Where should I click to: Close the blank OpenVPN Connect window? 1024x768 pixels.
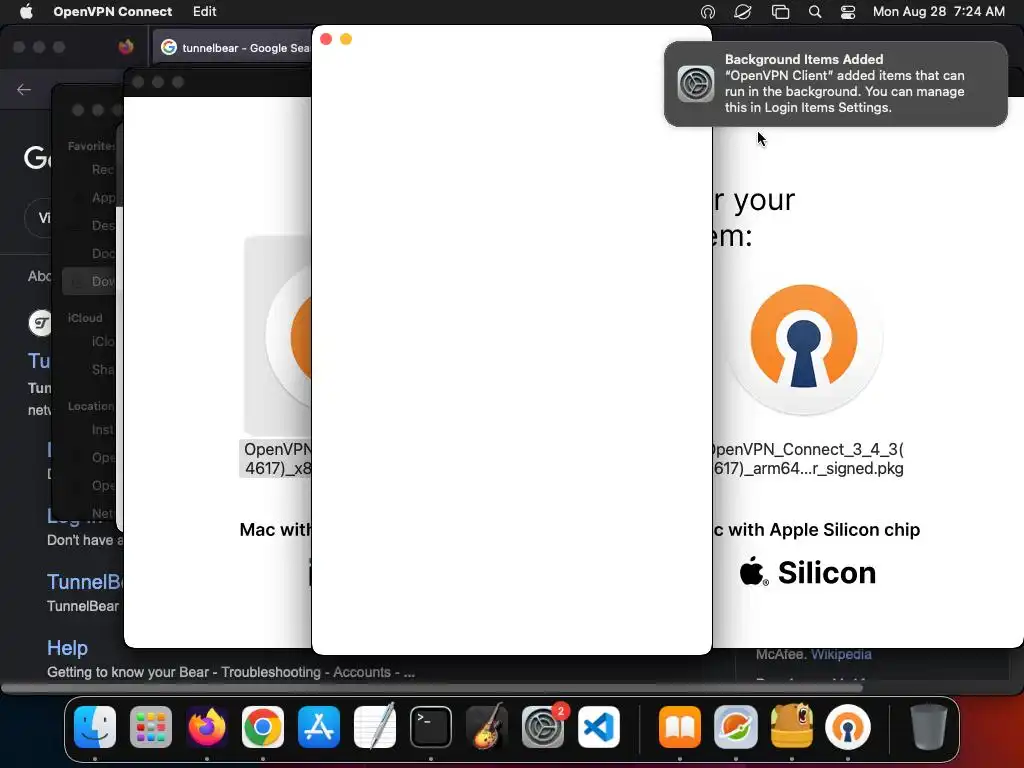(x=326, y=39)
